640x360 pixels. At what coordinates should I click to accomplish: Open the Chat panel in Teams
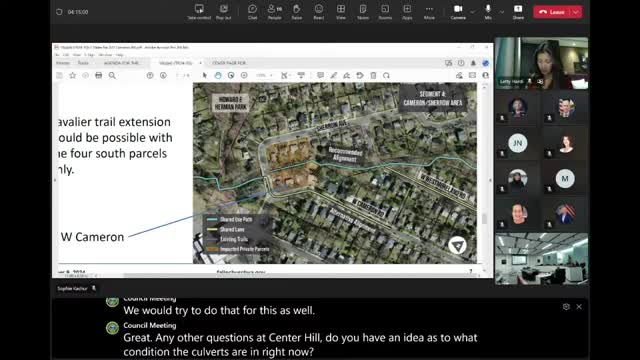coord(252,12)
